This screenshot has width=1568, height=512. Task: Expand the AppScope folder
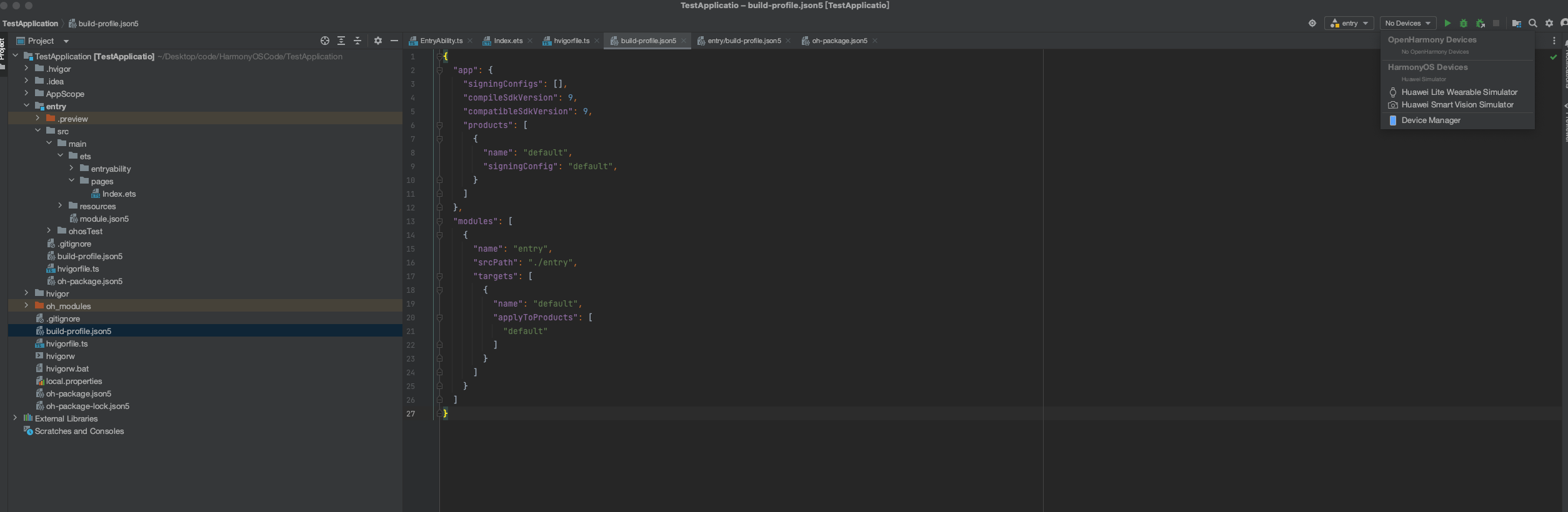pyautogui.click(x=26, y=93)
